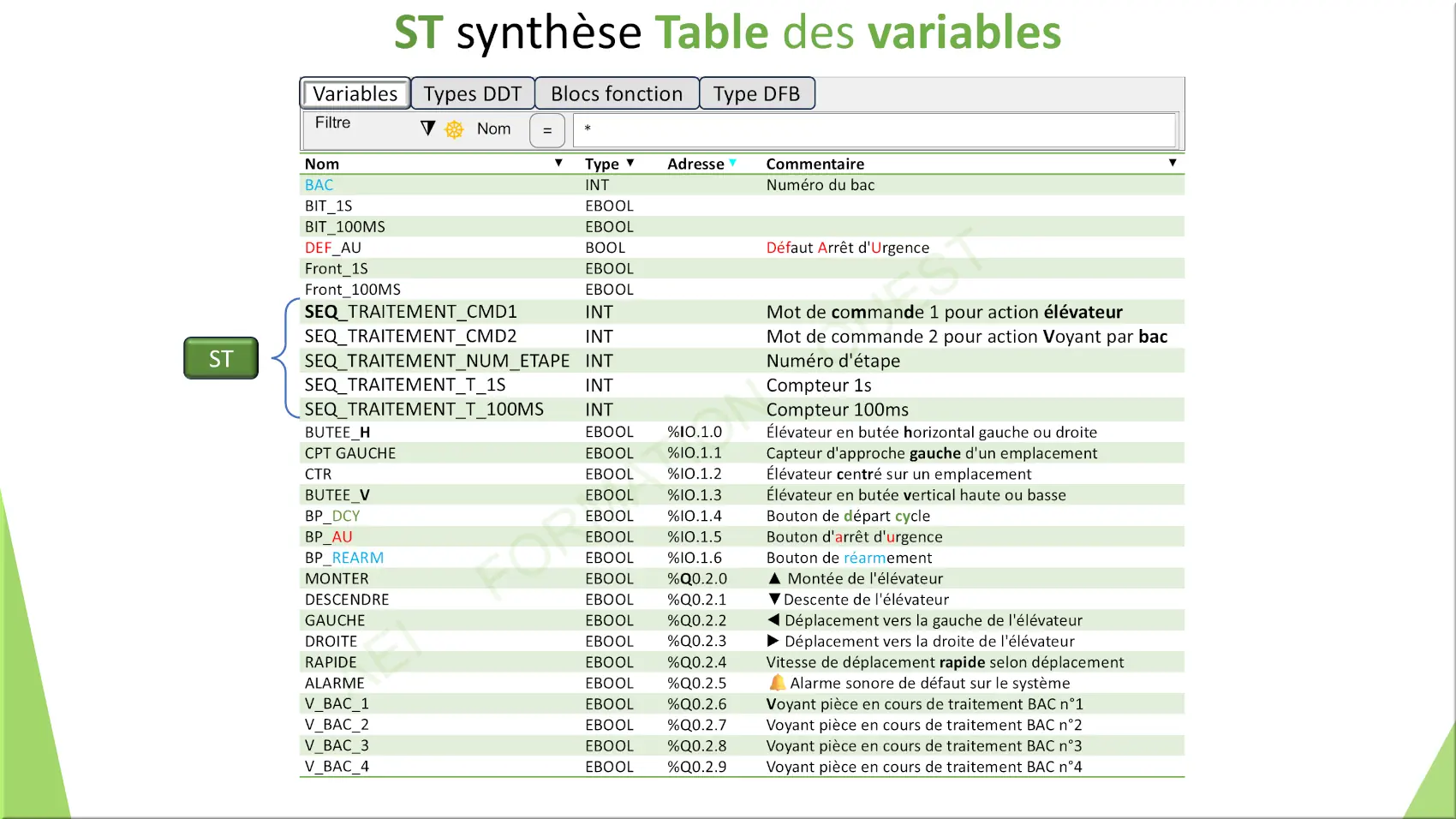This screenshot has width=1456, height=819.
Task: Click the filter name input field
Action: (x=874, y=130)
